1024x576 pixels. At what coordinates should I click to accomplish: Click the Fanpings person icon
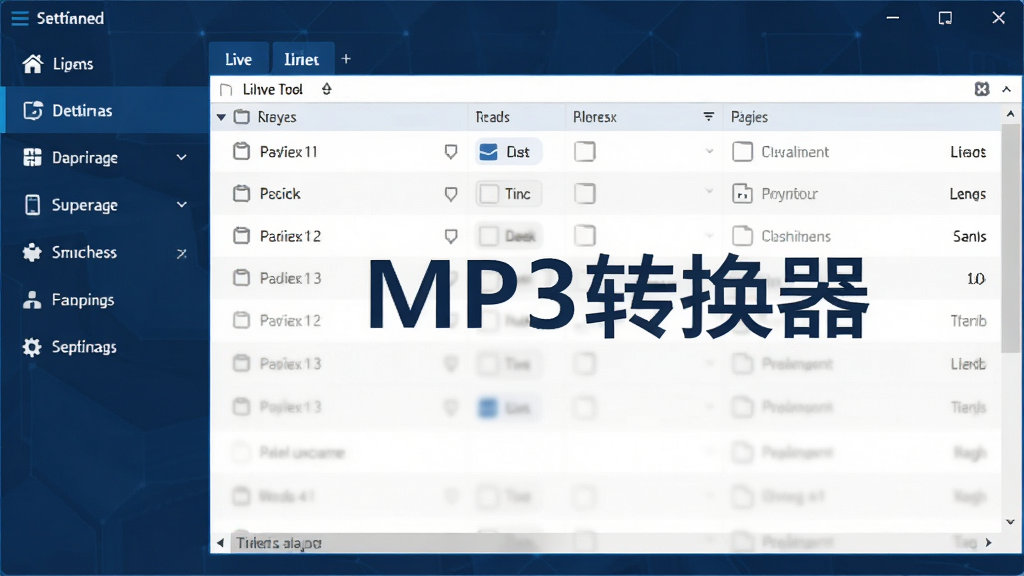(32, 300)
